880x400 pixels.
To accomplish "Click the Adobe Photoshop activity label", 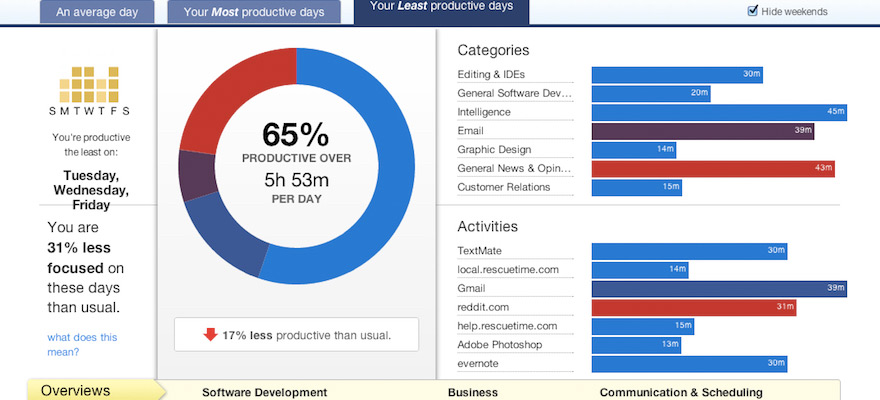I will [499, 344].
